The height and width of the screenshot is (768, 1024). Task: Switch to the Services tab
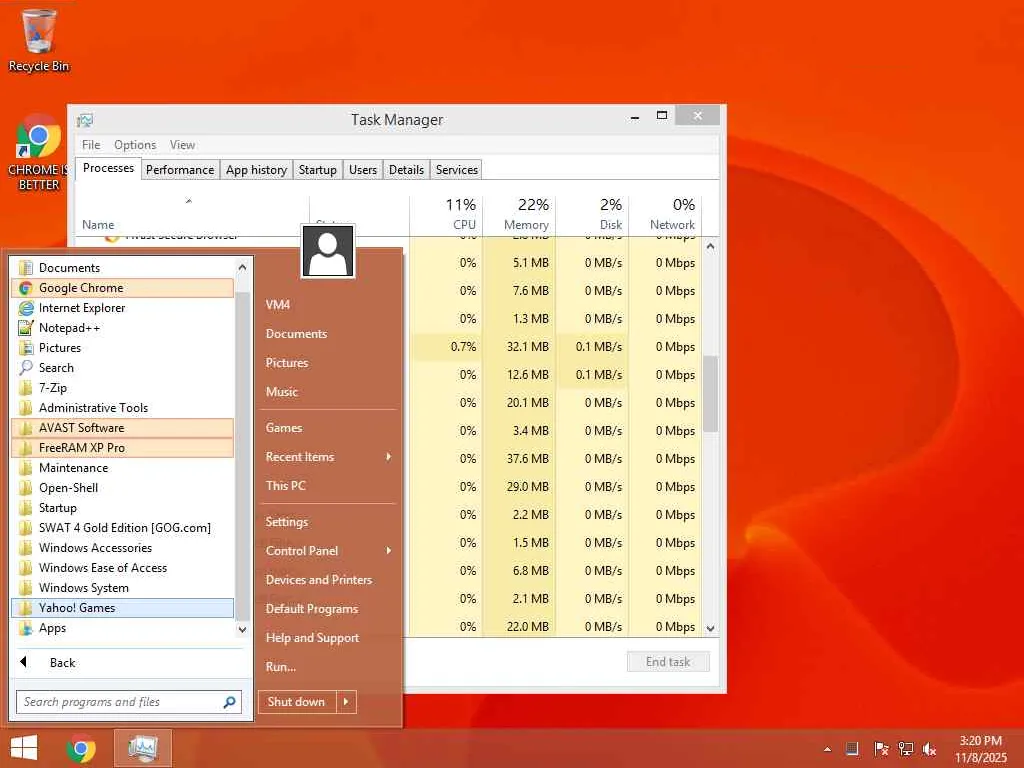(456, 170)
